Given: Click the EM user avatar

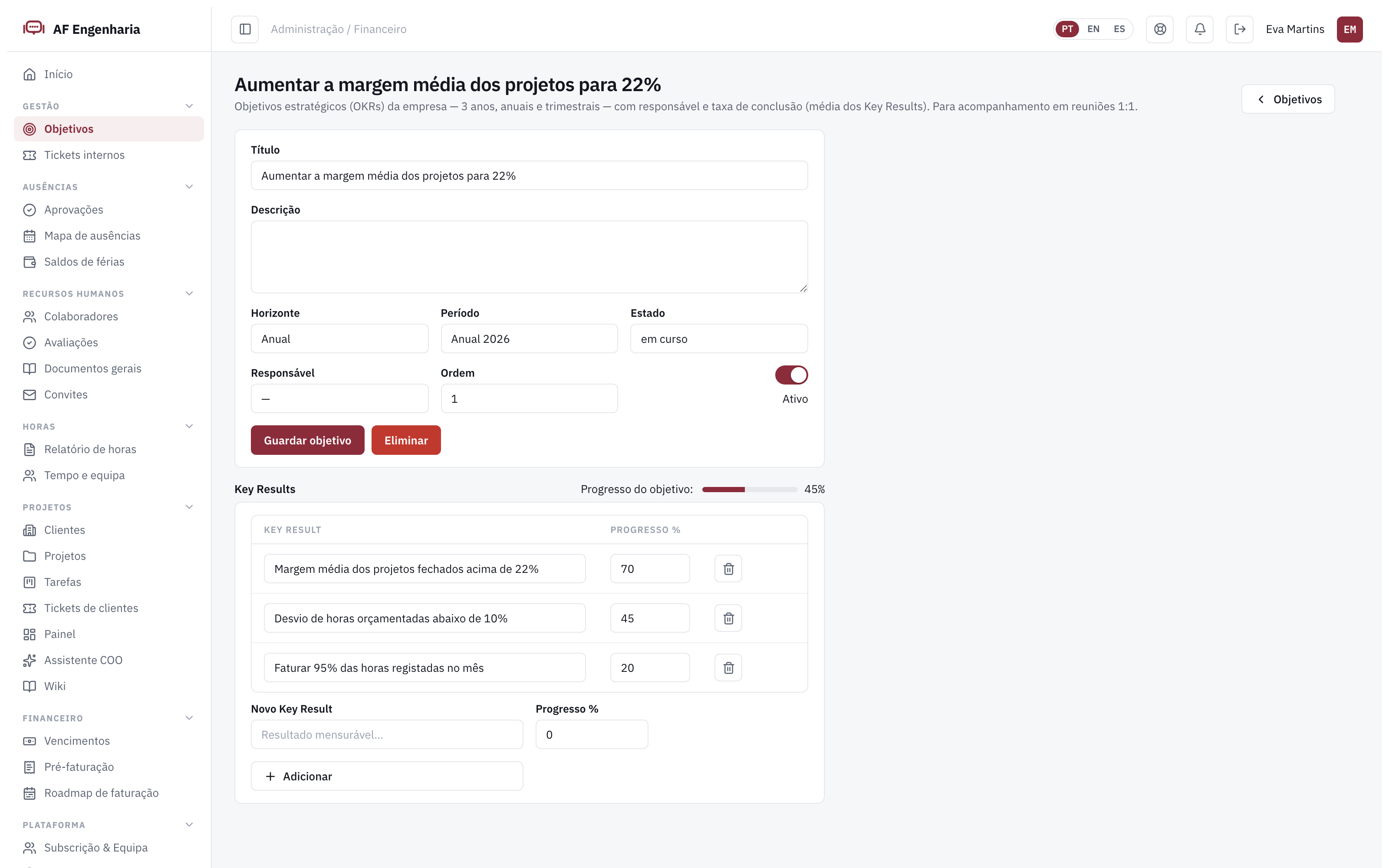Looking at the screenshot, I should pyautogui.click(x=1350, y=29).
